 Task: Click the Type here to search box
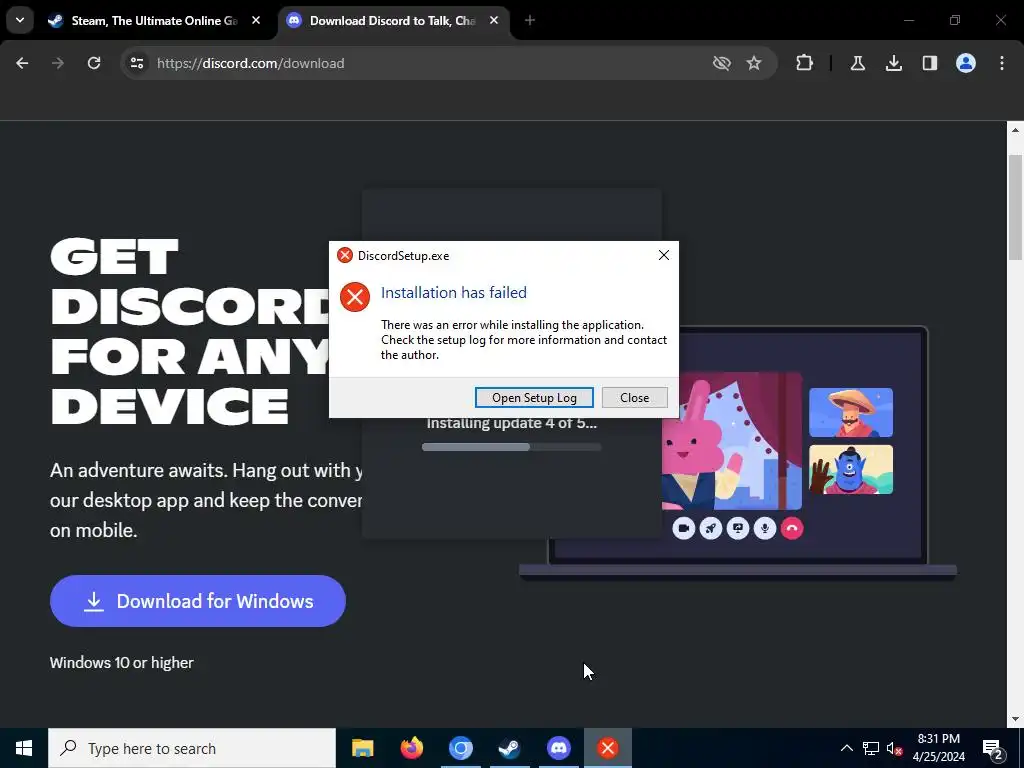pos(192,748)
